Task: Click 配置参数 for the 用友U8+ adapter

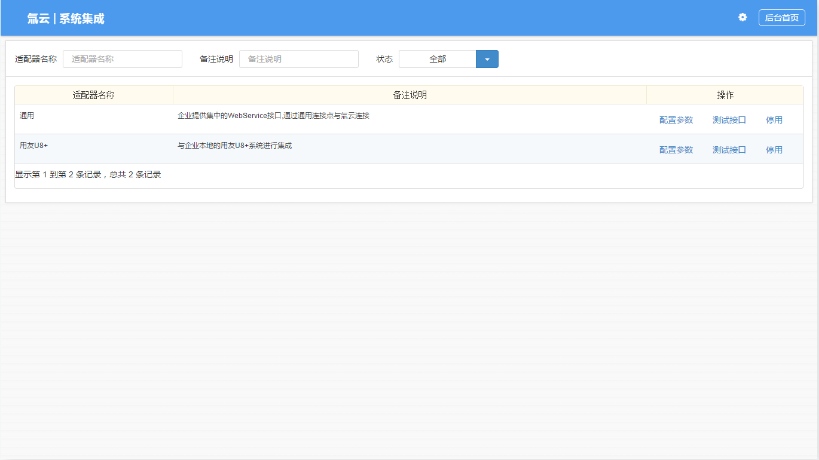Action: [676, 150]
